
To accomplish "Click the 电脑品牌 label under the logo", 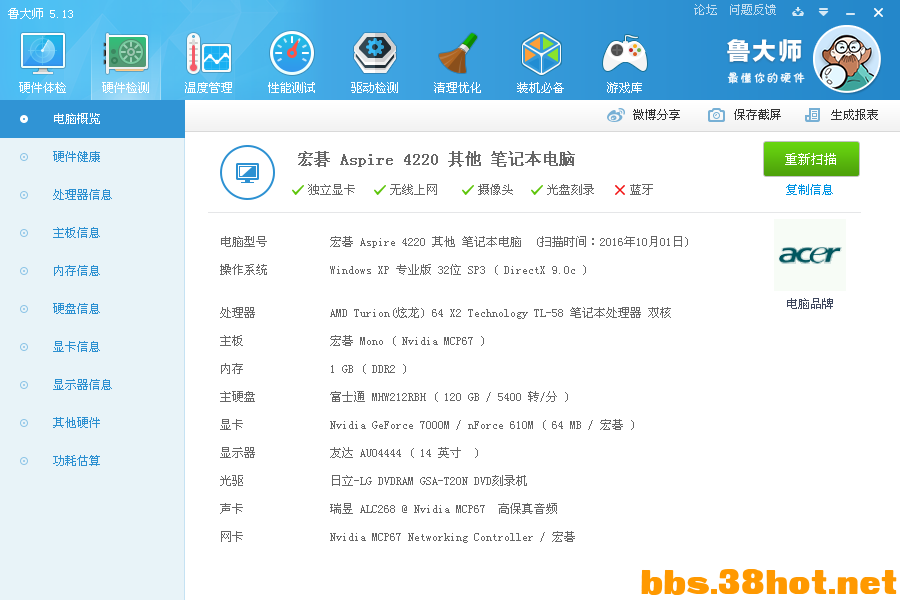I will [809, 304].
